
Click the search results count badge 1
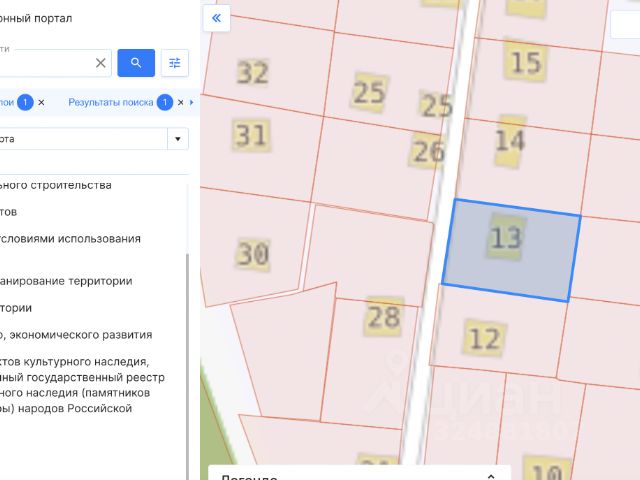pyautogui.click(x=165, y=102)
